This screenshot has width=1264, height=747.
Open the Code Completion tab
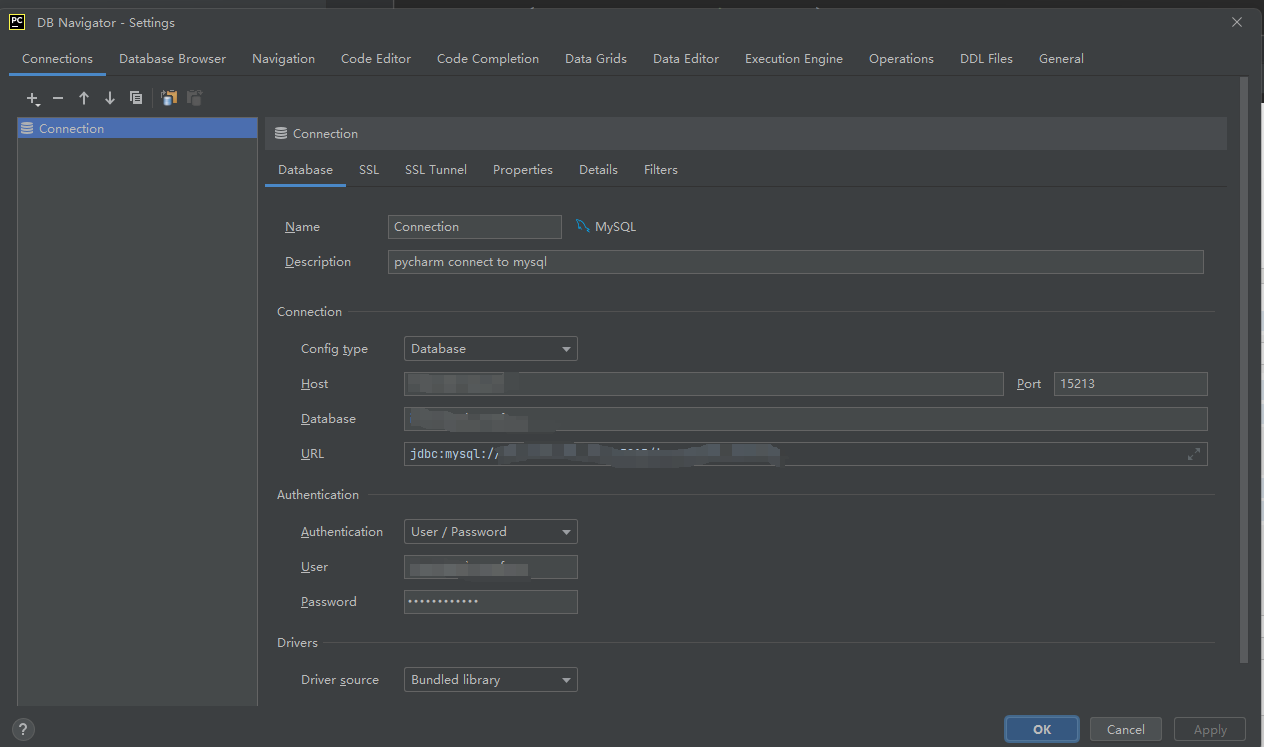(x=488, y=59)
